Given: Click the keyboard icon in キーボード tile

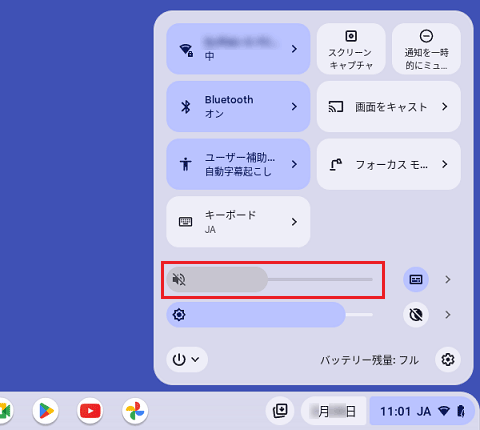Looking at the screenshot, I should (185, 222).
